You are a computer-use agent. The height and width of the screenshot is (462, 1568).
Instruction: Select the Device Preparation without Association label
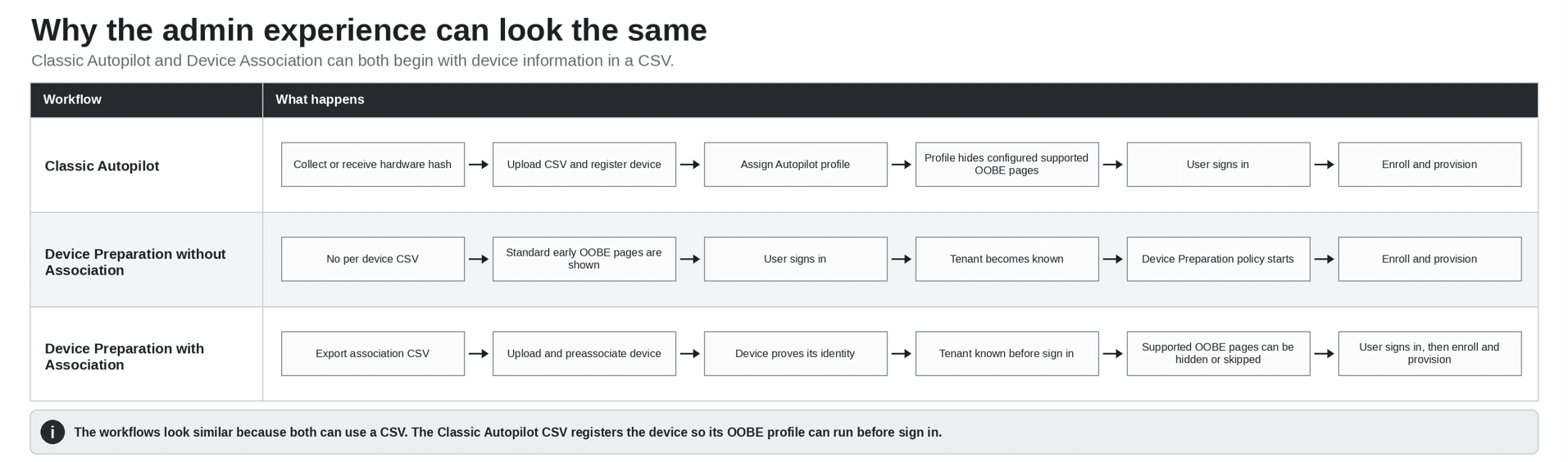pyautogui.click(x=135, y=262)
